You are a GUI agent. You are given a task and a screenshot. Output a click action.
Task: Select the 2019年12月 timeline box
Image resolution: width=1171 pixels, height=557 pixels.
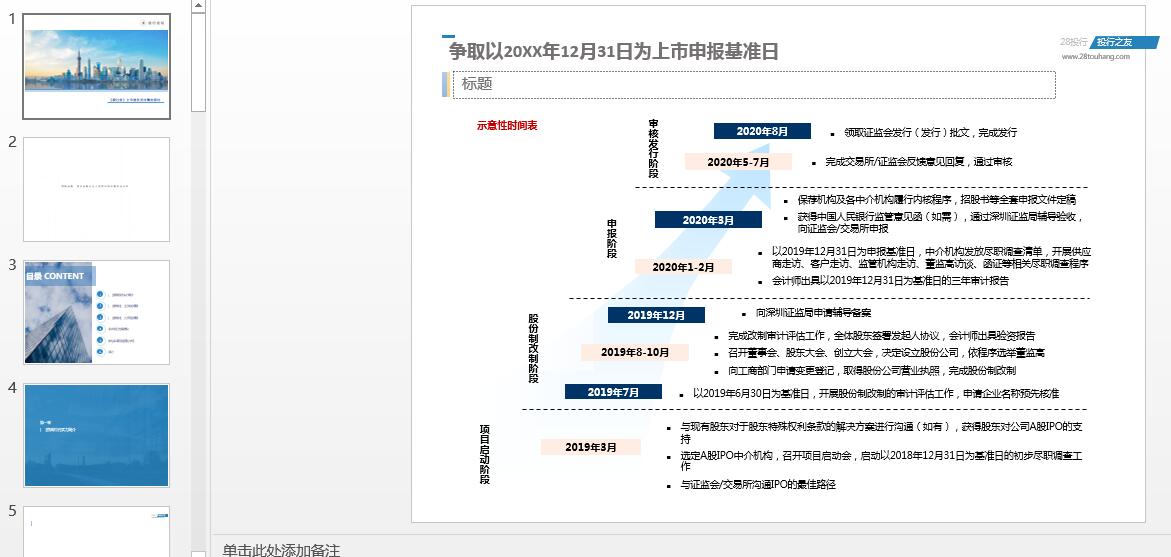click(656, 315)
